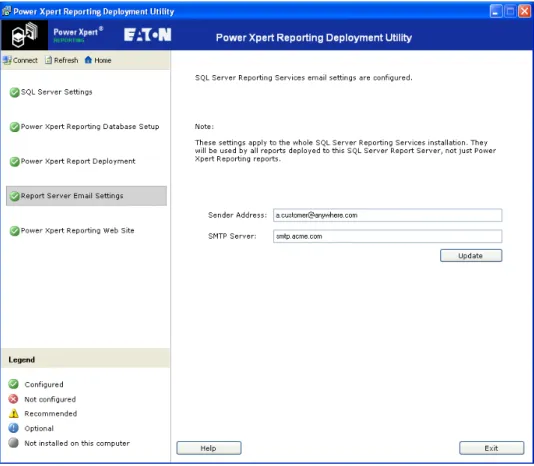Click the blue Optional legend icon
Viewport: 534px width, 466px height.
(x=14, y=428)
